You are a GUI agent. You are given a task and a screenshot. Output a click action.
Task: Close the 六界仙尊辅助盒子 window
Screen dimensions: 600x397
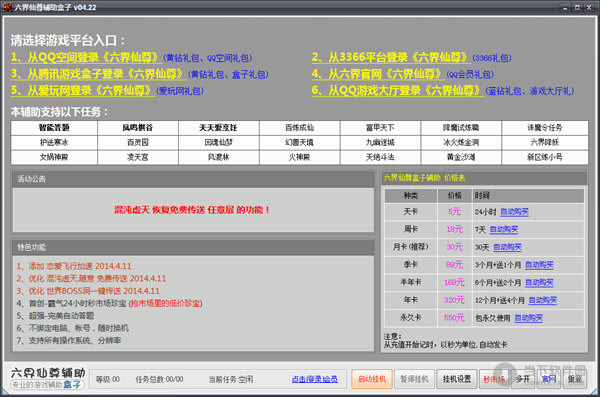589,7
